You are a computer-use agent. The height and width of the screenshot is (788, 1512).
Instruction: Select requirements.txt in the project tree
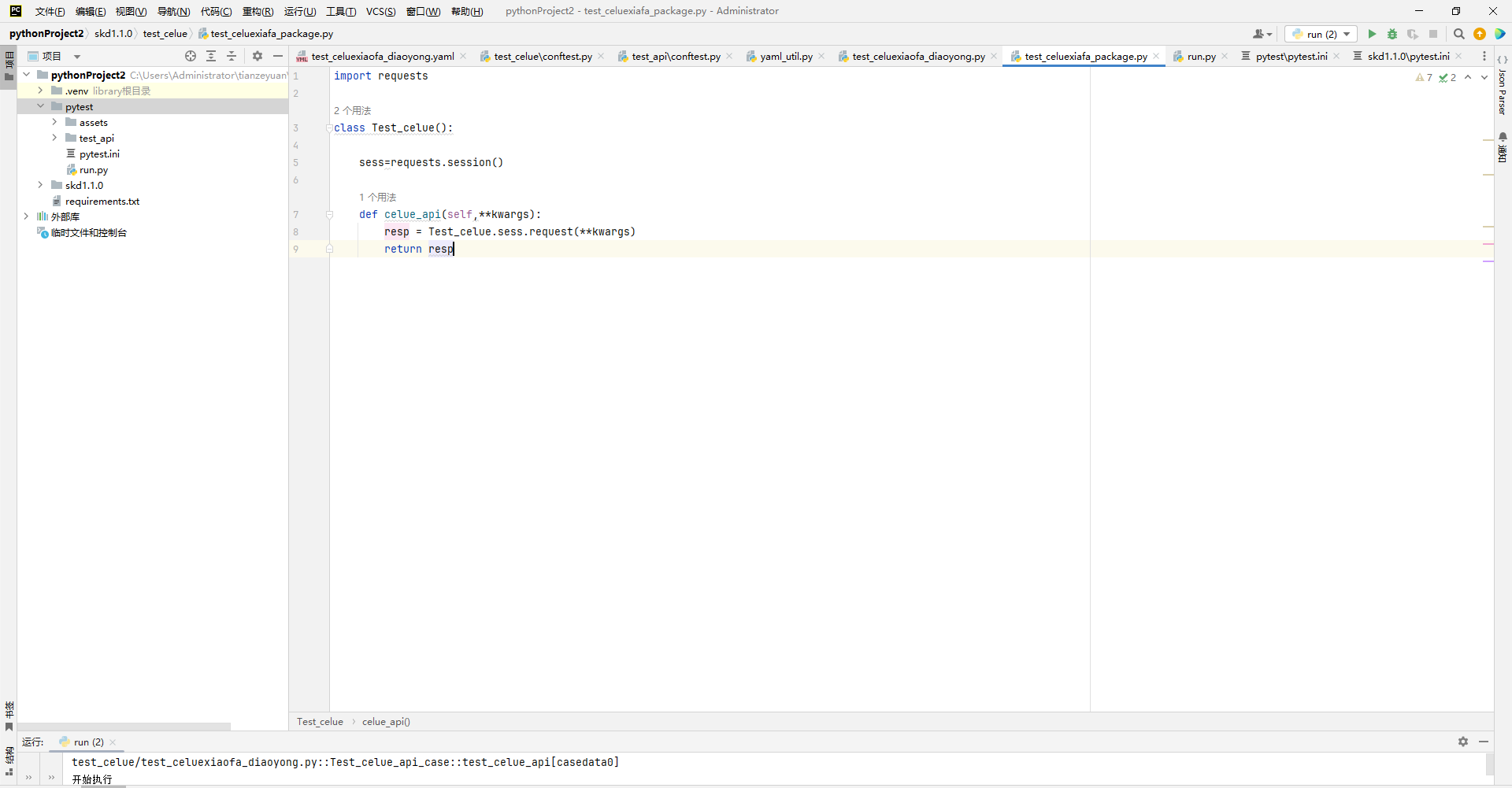click(x=102, y=201)
